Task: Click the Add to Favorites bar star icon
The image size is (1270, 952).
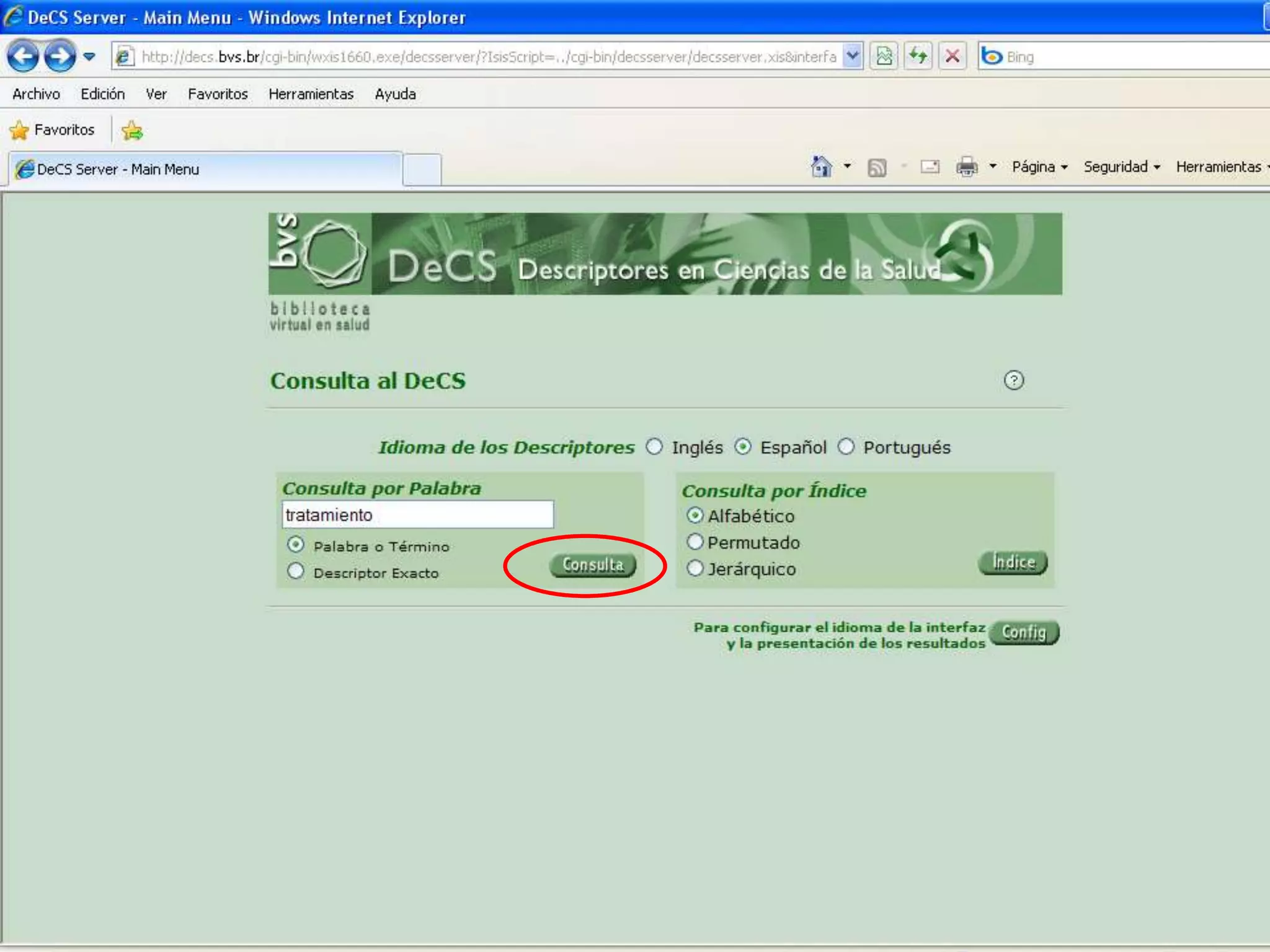Action: 132,130
